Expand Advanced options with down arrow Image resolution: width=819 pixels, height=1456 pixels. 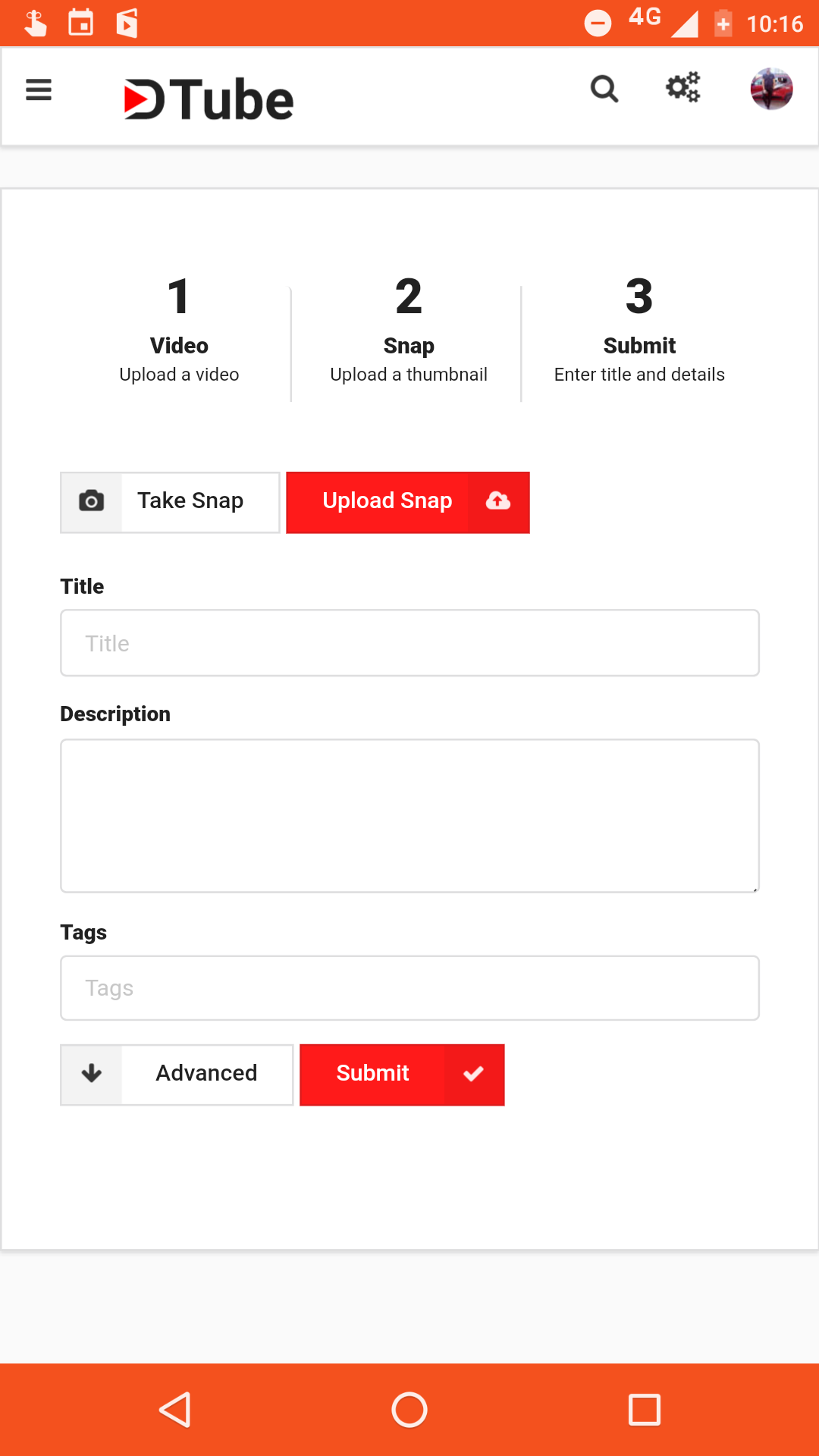(x=92, y=1074)
